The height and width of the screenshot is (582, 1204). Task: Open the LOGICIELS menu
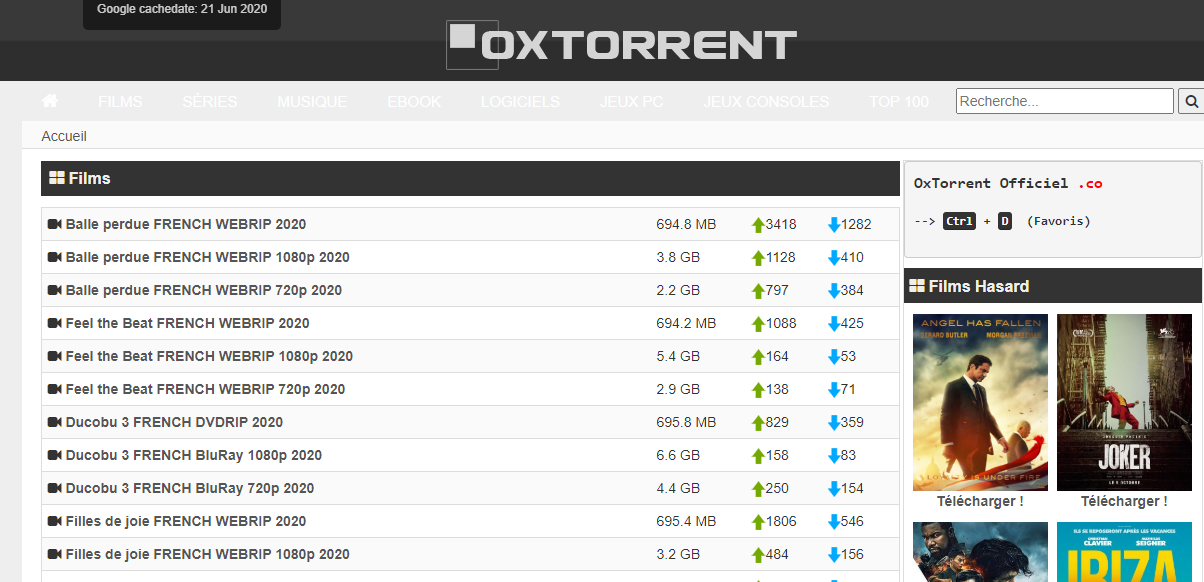click(520, 101)
